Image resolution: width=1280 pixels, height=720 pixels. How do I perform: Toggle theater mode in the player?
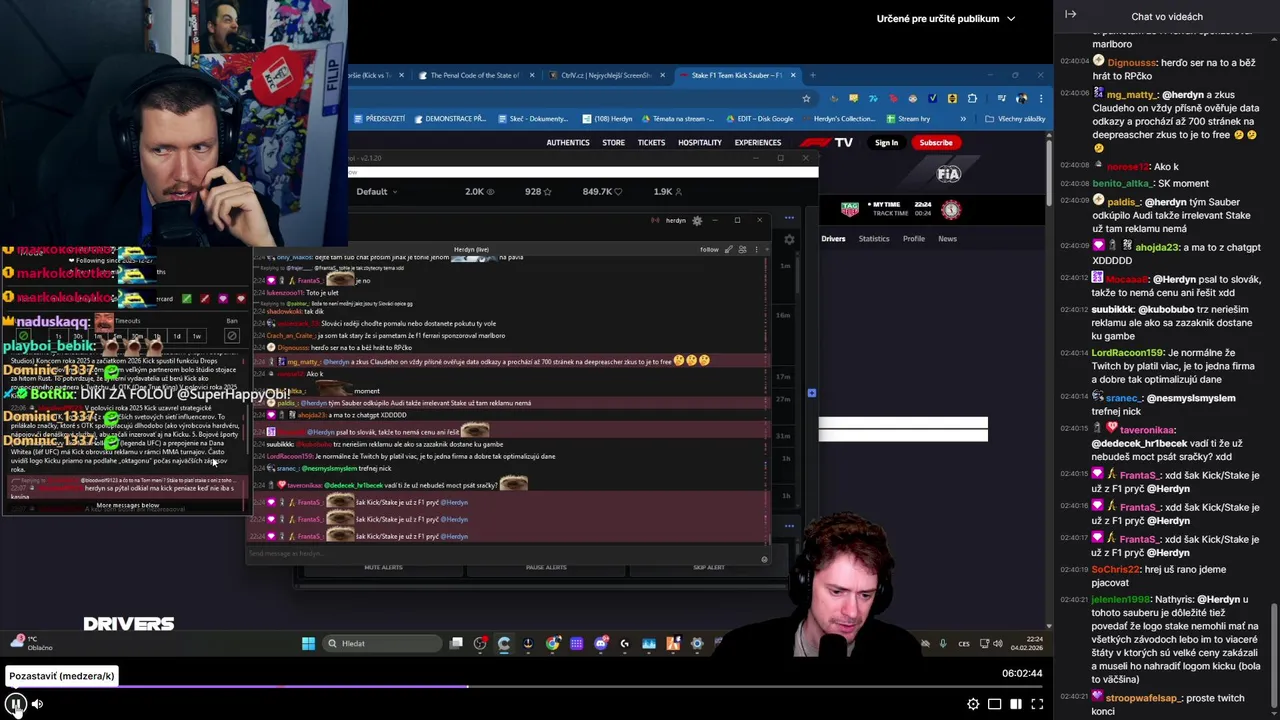click(994, 704)
